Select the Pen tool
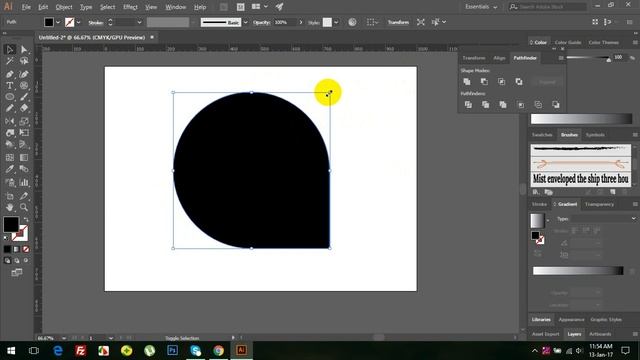Viewport: 640px width, 360px height. tap(10, 74)
